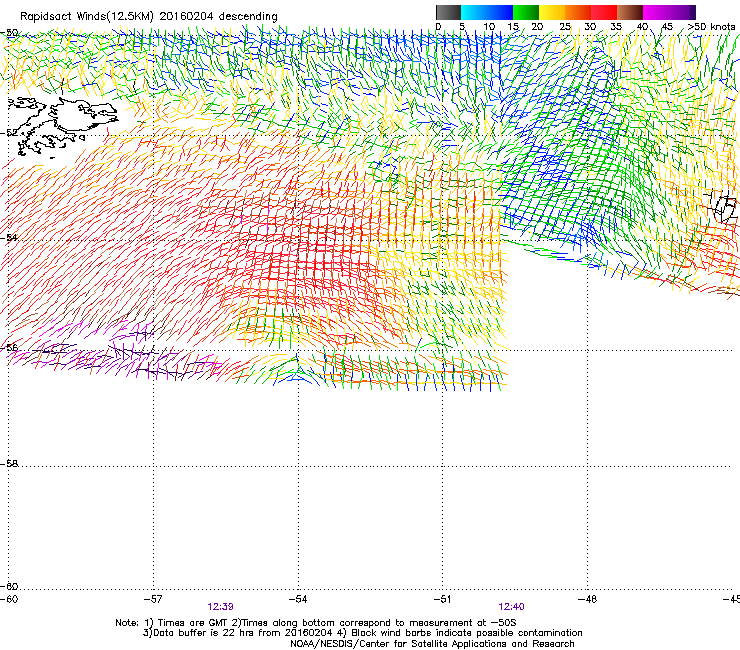Click the cyan-to-blue 5–15 knots legend segment
Screen dimensions: 740x650
click(x=487, y=12)
